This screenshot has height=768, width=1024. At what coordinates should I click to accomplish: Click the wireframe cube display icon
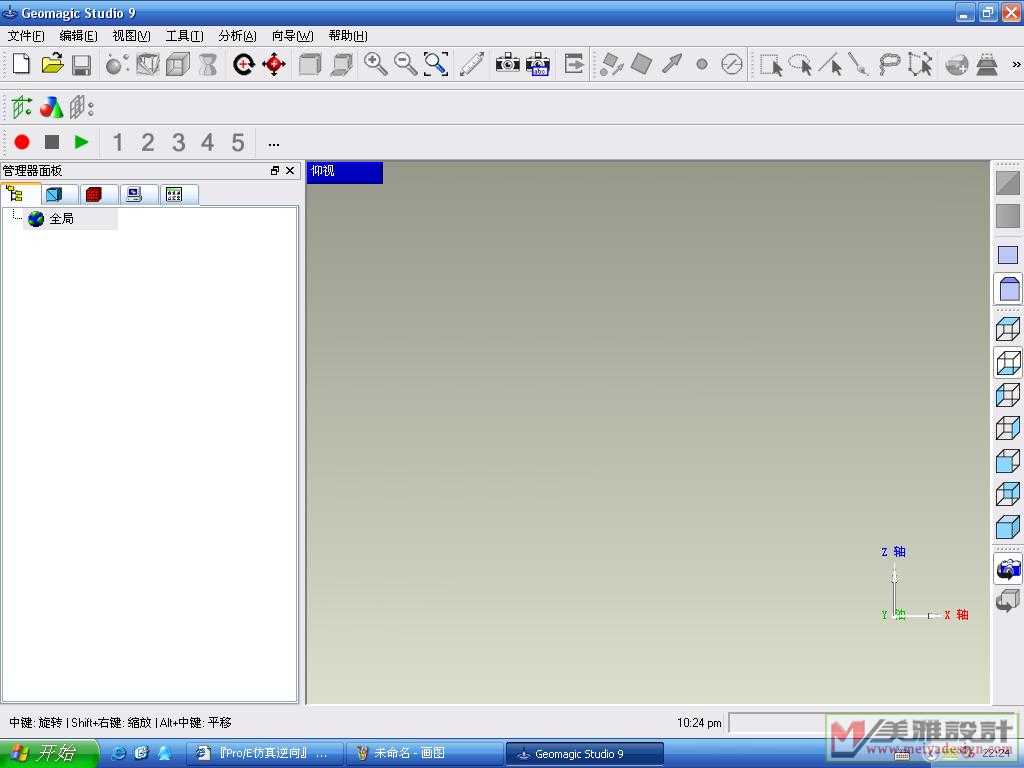148,64
